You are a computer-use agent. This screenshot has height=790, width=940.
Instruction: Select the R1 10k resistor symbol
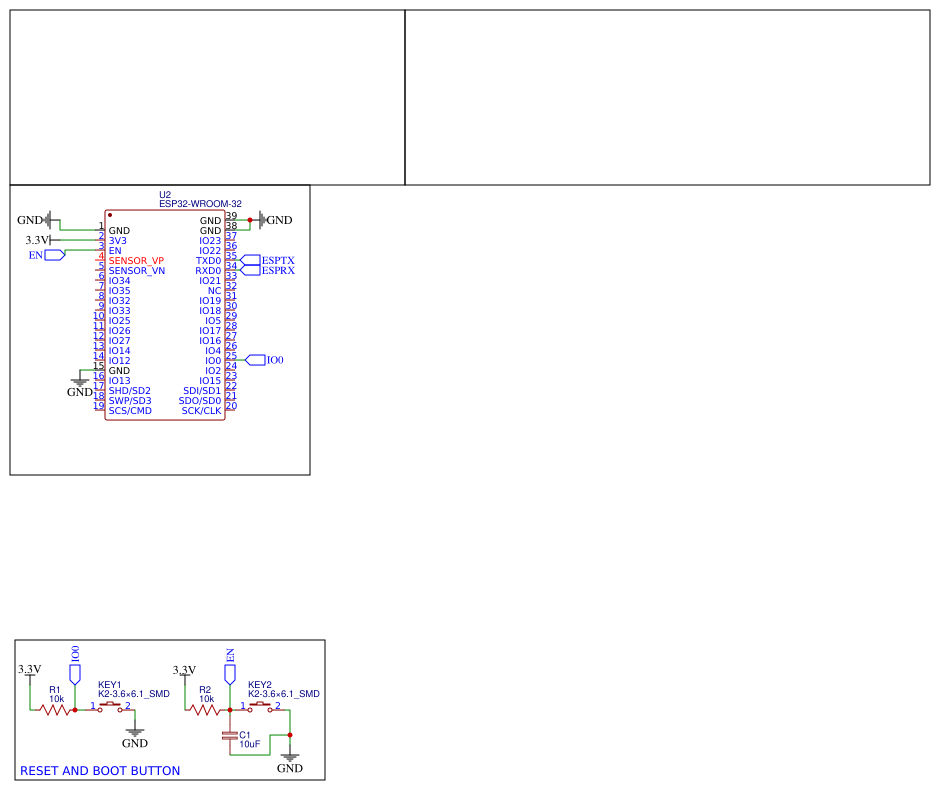click(x=55, y=710)
